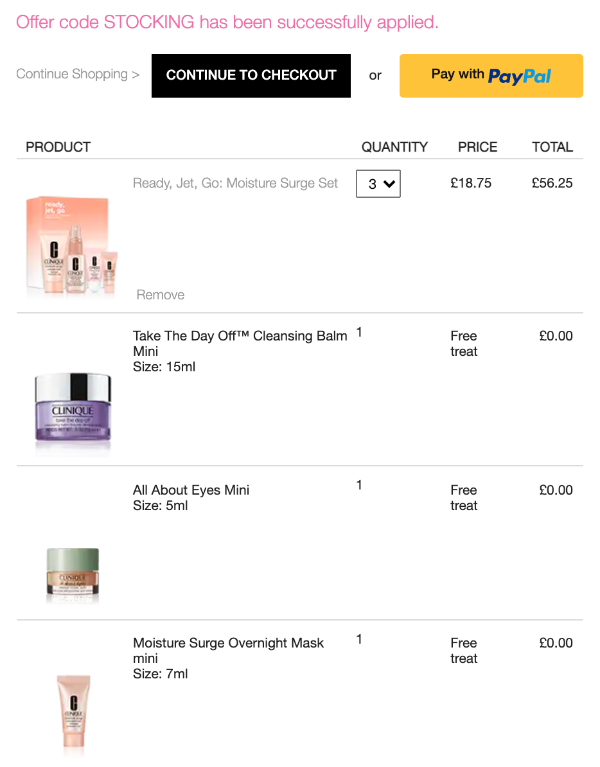600x767 pixels.
Task: Pay with PayPal button
Action: point(491,75)
